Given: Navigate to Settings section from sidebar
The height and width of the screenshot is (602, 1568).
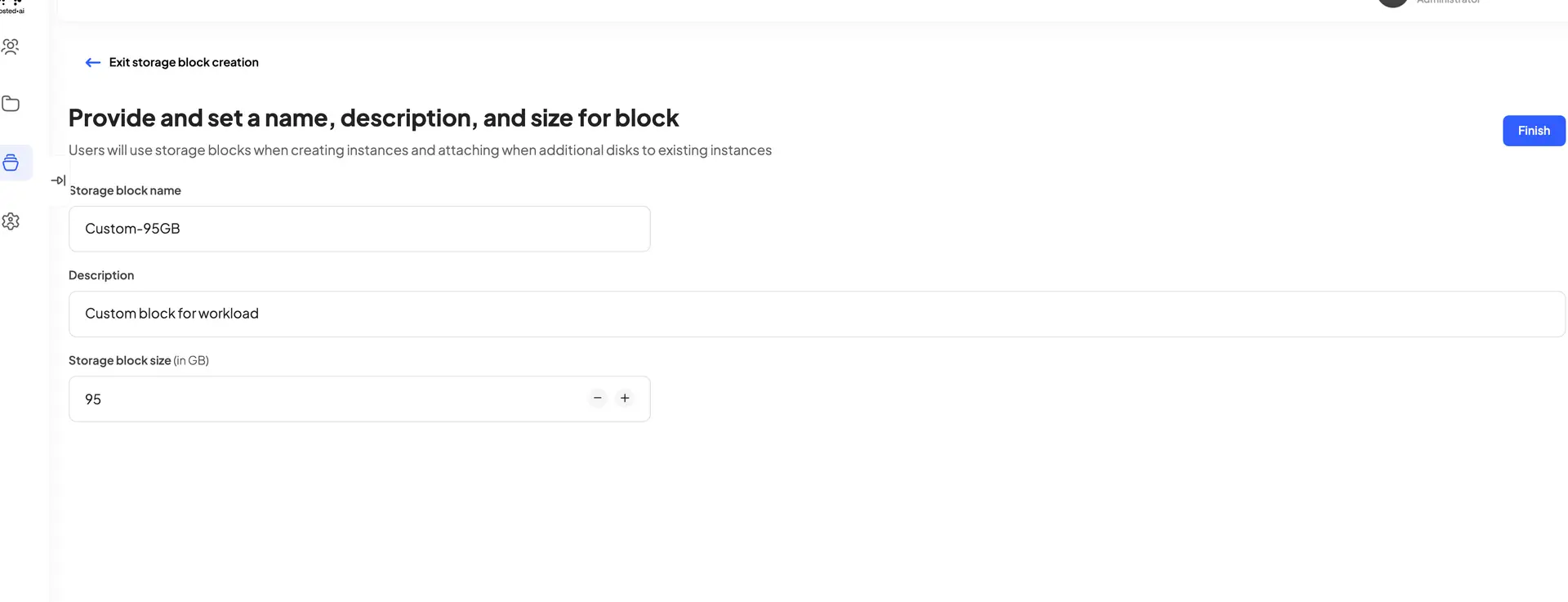Looking at the screenshot, I should pyautogui.click(x=11, y=221).
